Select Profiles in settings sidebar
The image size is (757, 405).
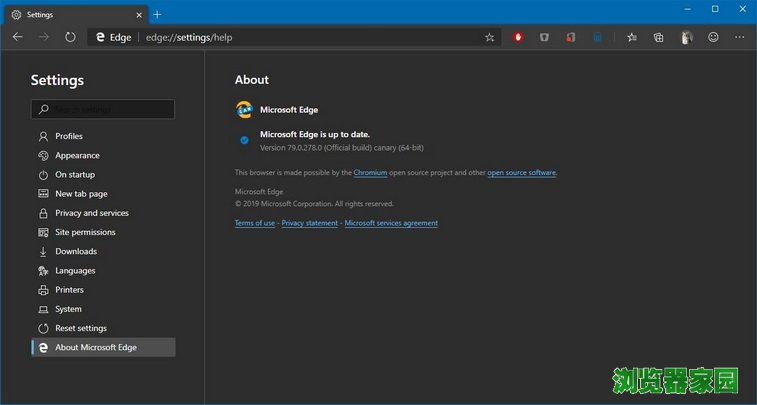coord(69,136)
